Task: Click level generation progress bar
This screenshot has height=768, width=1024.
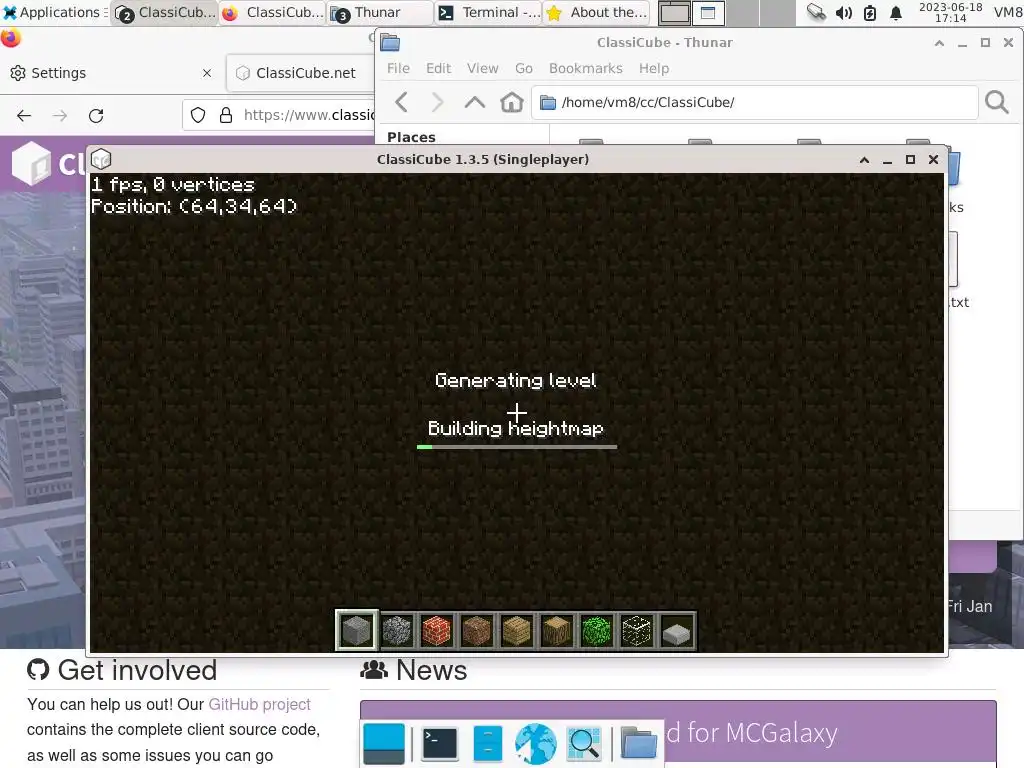Action: click(x=517, y=447)
